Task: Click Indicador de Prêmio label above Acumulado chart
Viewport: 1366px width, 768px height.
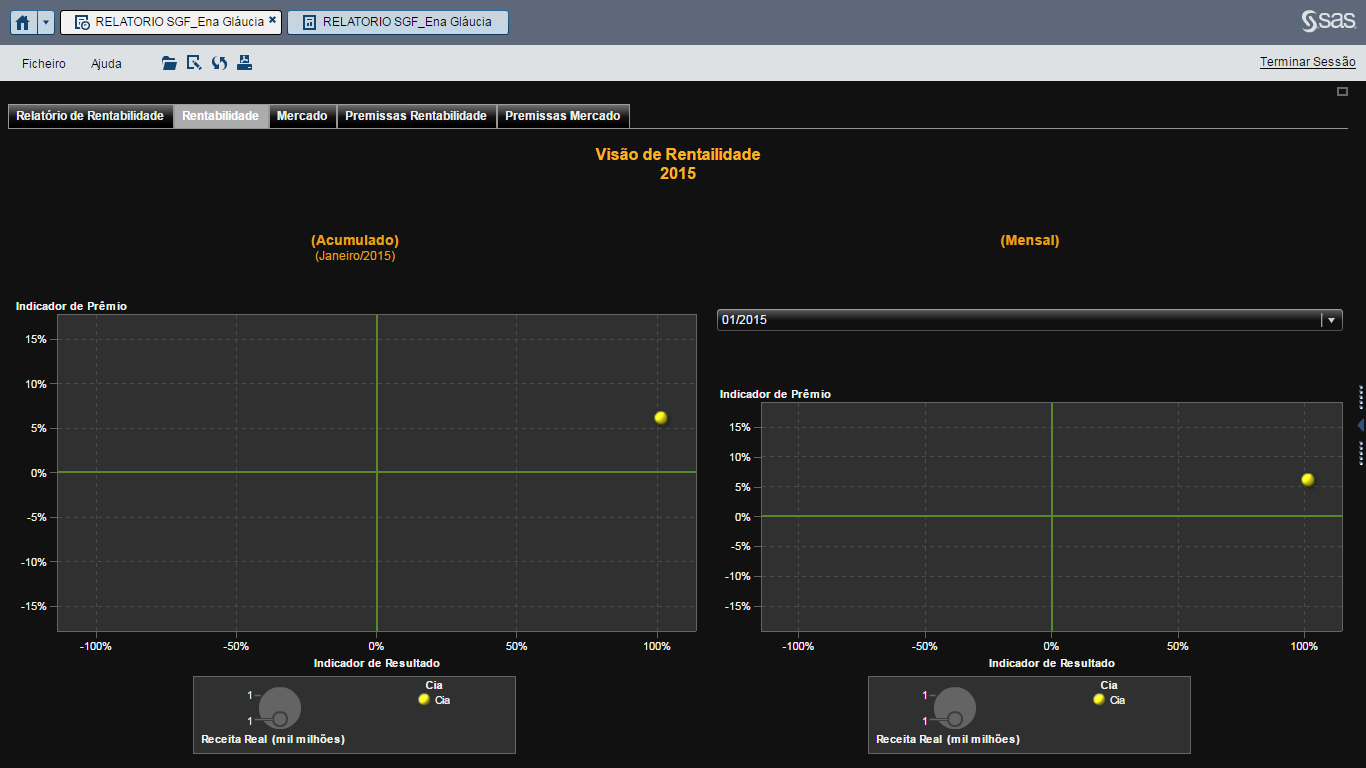Action: 71,306
